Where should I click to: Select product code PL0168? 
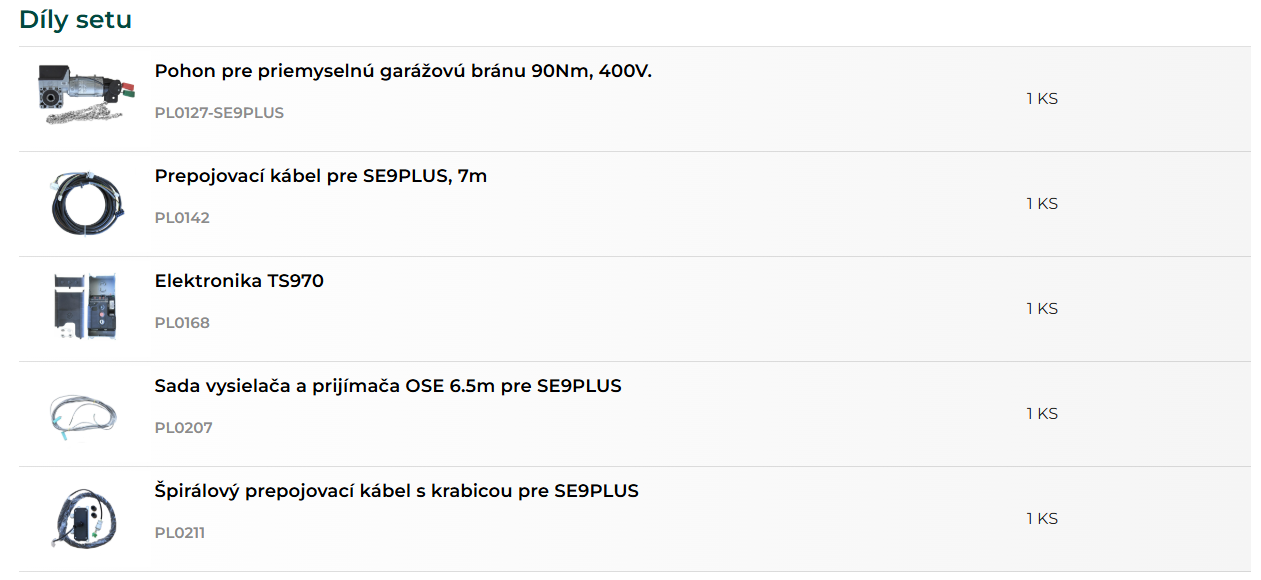click(x=182, y=323)
